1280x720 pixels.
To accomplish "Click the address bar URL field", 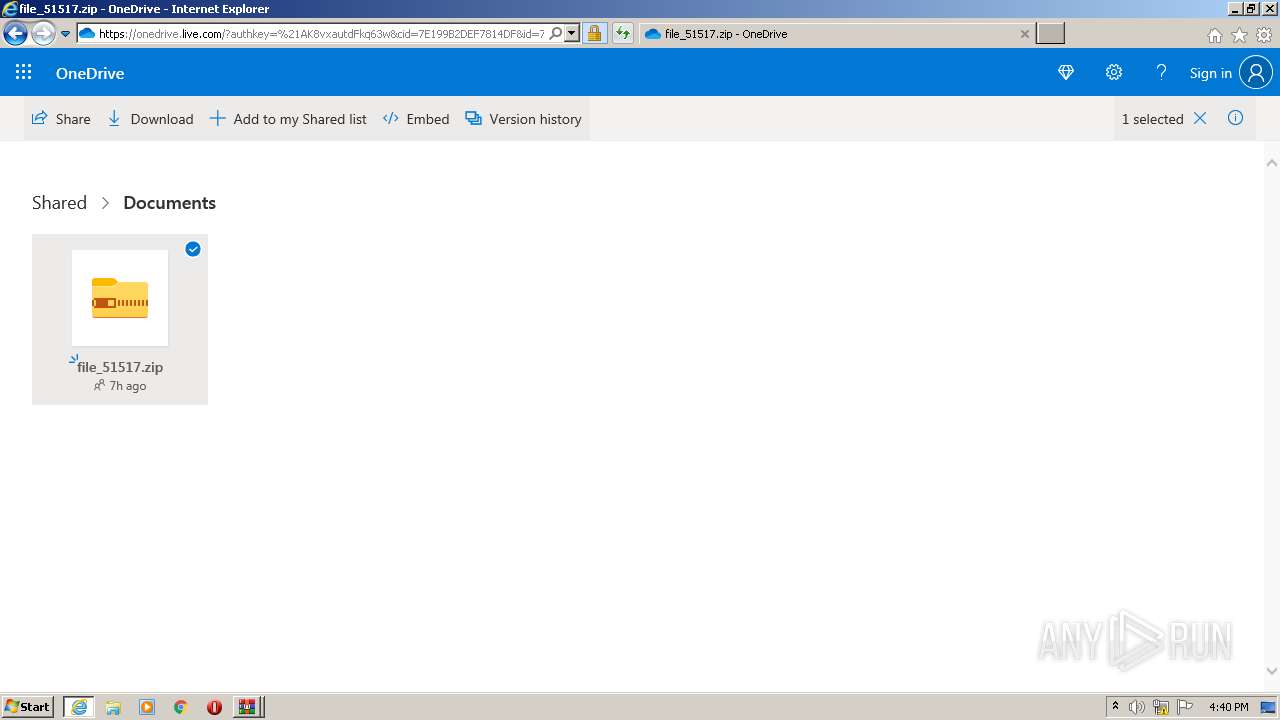I will (x=322, y=34).
